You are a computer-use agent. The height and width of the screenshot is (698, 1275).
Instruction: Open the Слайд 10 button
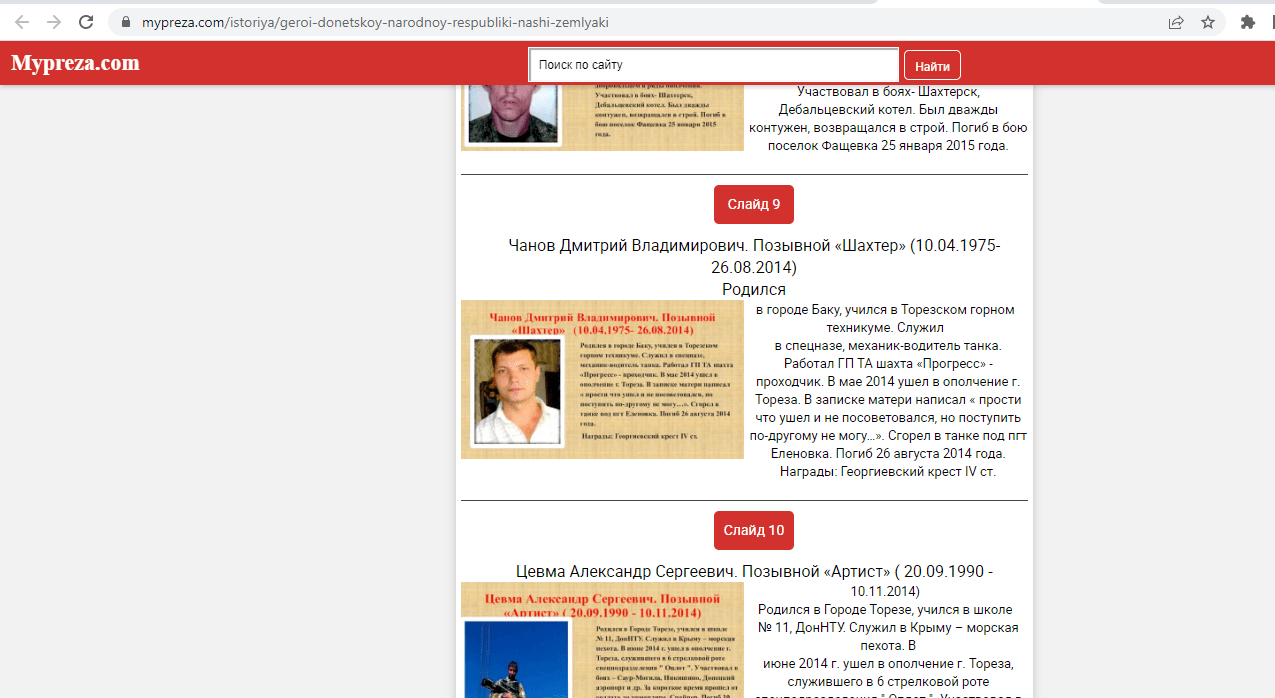(x=754, y=530)
